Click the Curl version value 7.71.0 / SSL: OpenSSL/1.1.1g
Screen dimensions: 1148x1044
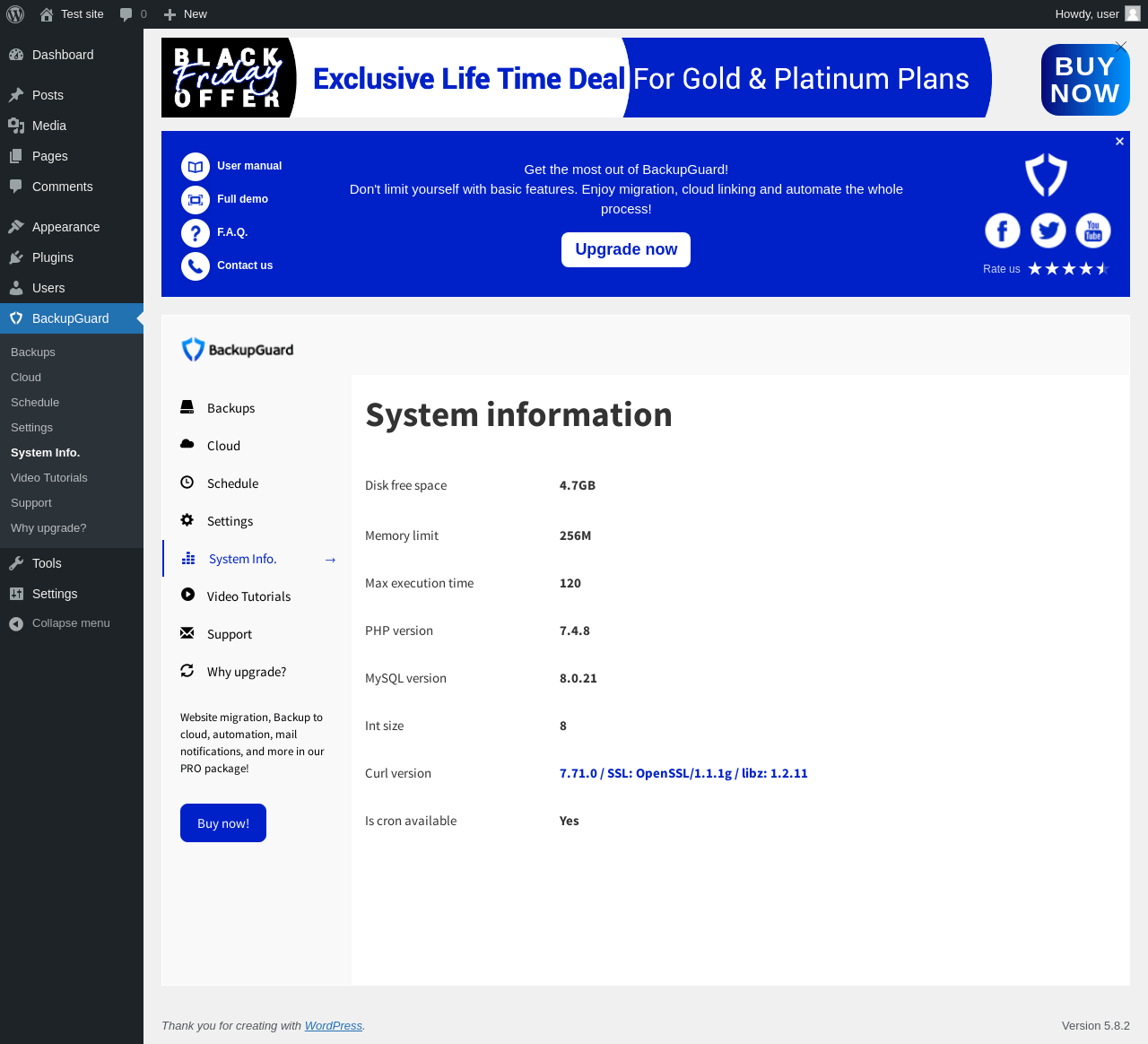(x=683, y=773)
